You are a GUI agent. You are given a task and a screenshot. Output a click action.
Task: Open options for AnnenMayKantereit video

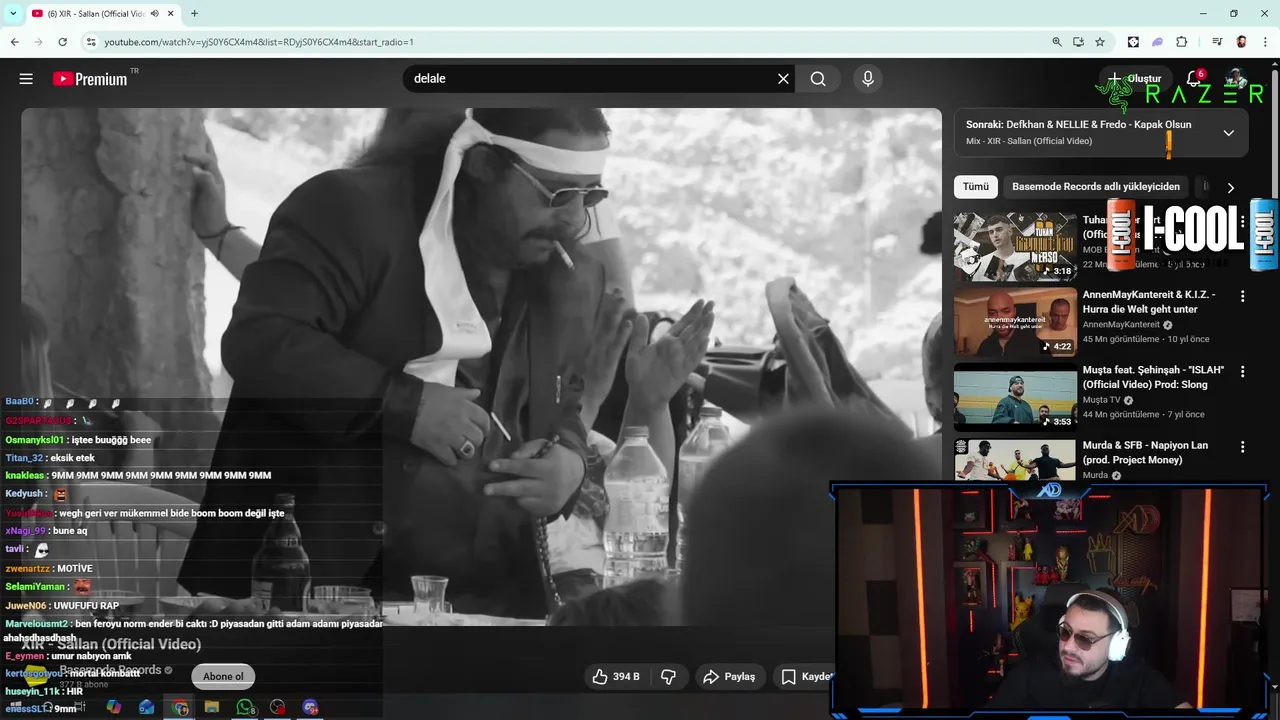point(1243,296)
